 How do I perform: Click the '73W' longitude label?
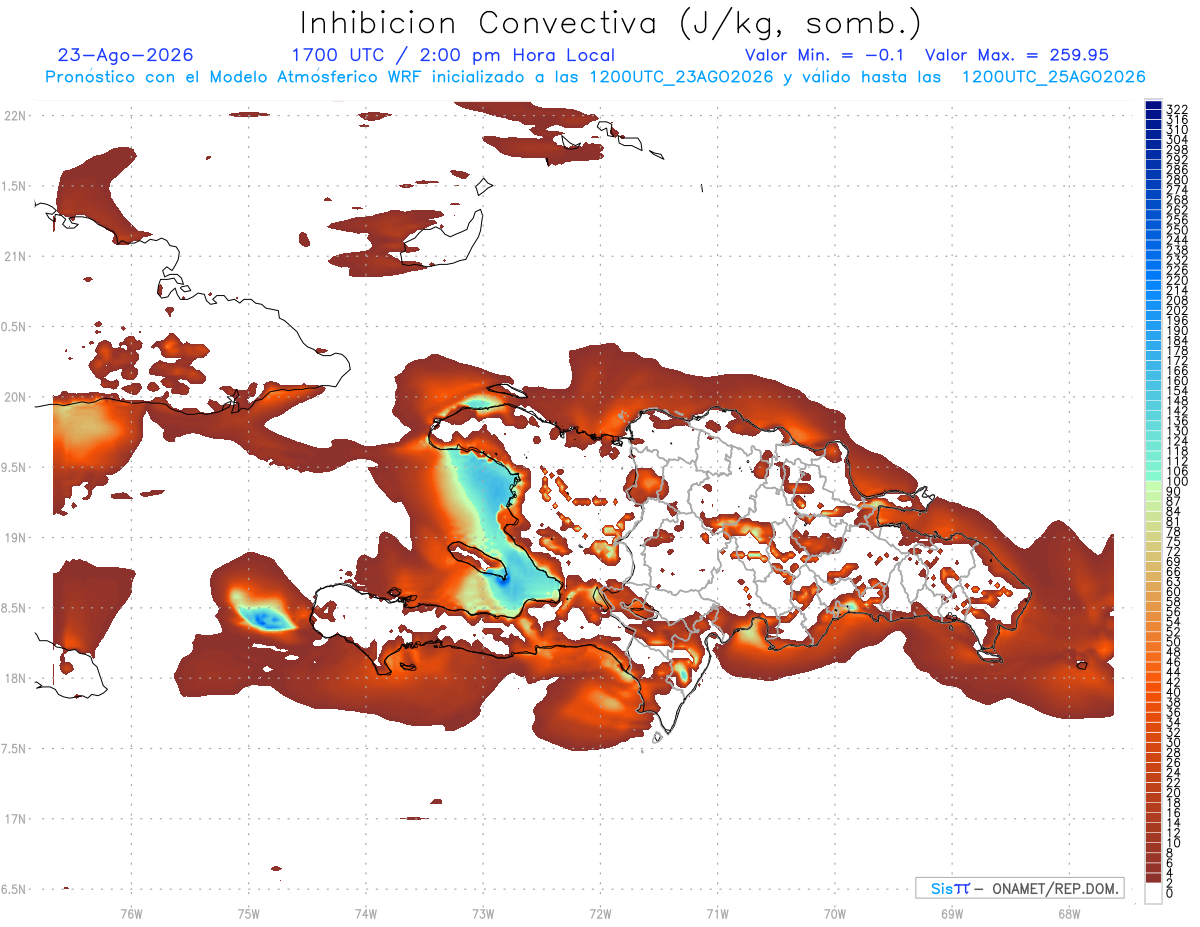[483, 913]
